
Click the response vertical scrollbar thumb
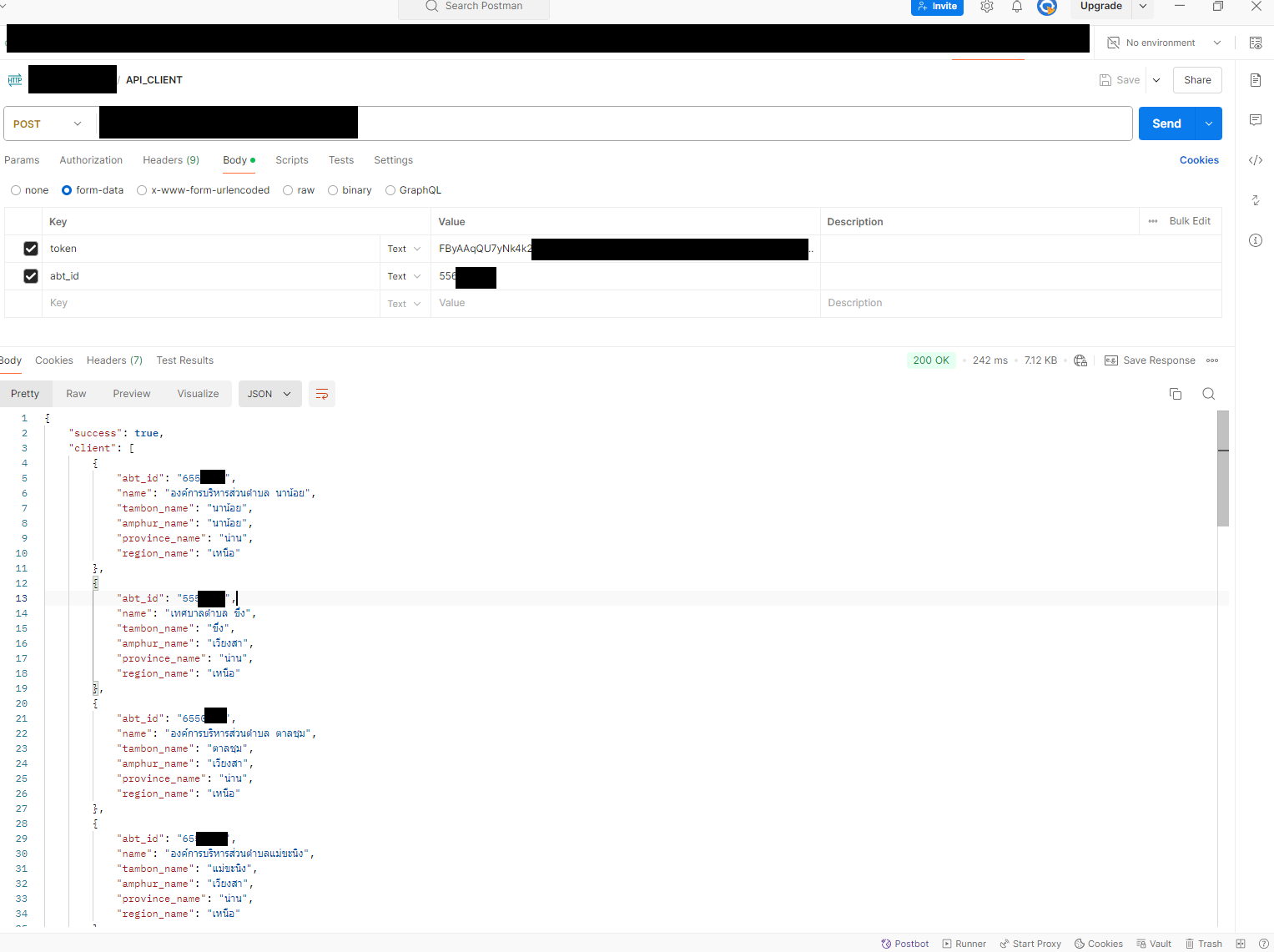(x=1223, y=467)
